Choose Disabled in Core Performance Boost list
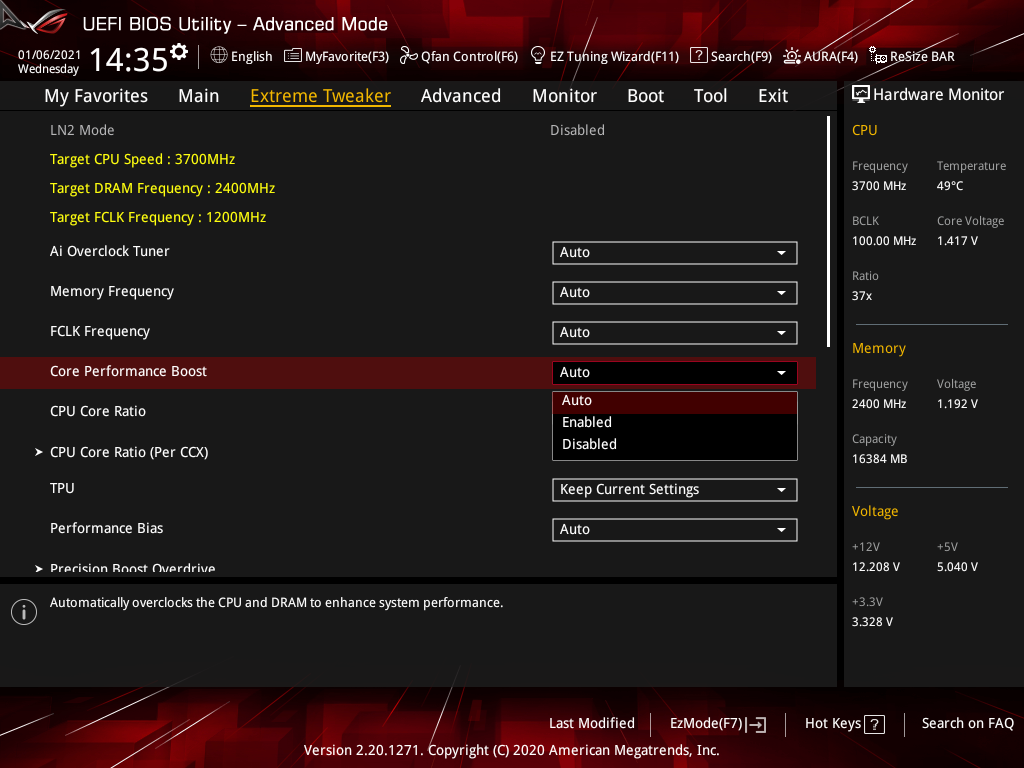 [x=675, y=444]
